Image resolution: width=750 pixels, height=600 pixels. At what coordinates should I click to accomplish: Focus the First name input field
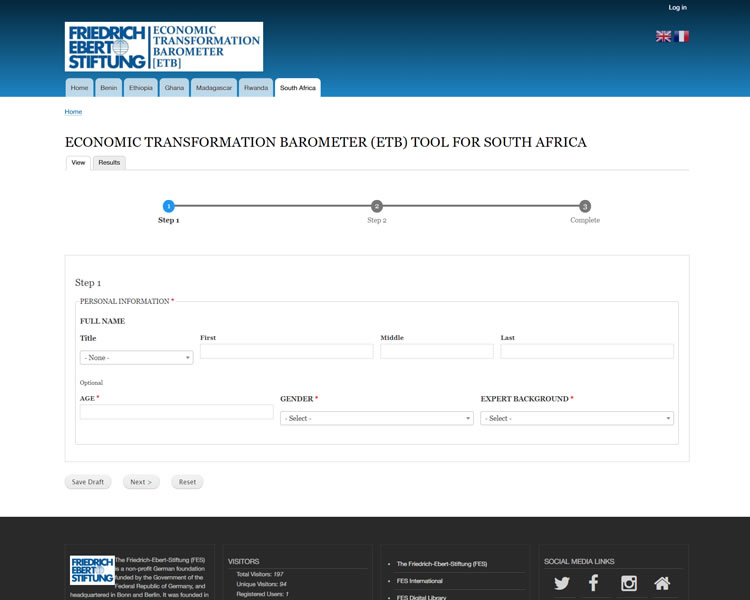click(x=287, y=351)
